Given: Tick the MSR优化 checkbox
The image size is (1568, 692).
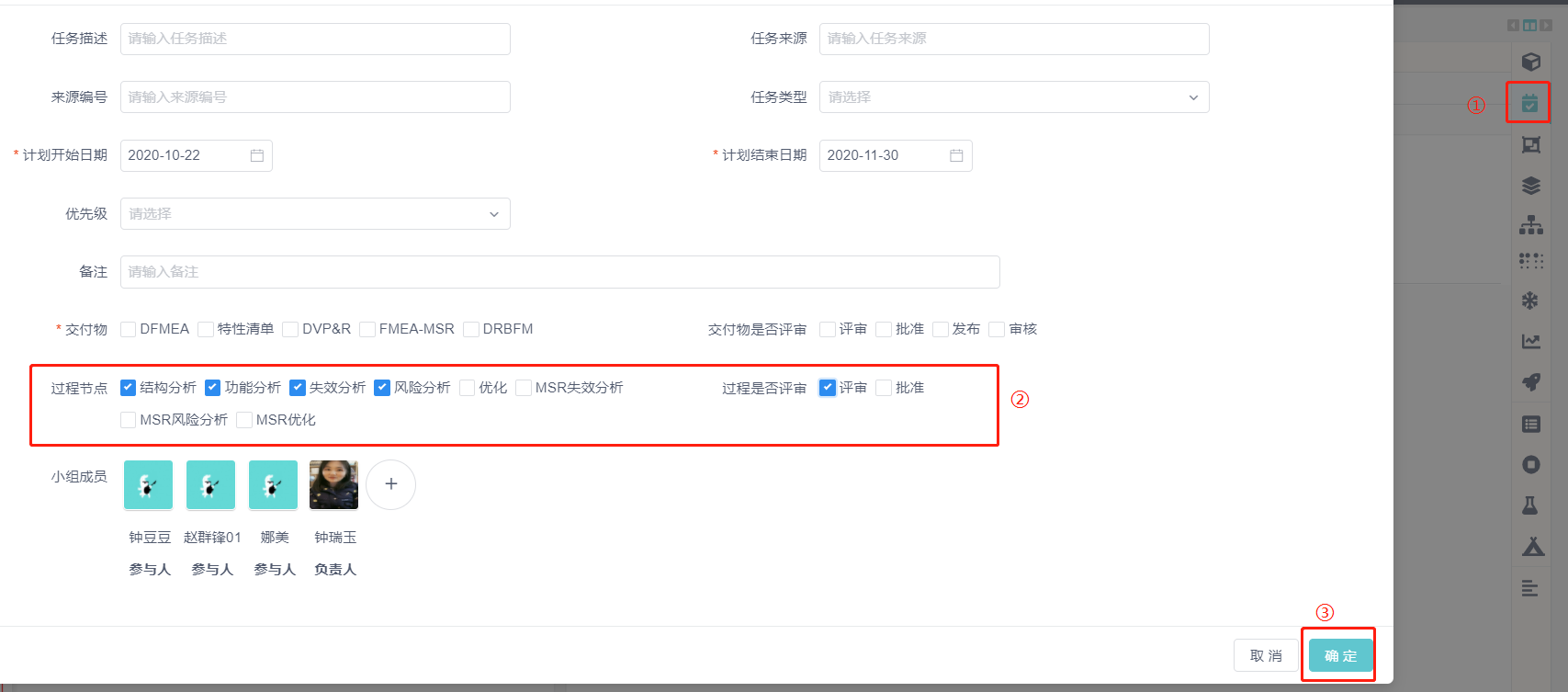Looking at the screenshot, I should coord(244,420).
